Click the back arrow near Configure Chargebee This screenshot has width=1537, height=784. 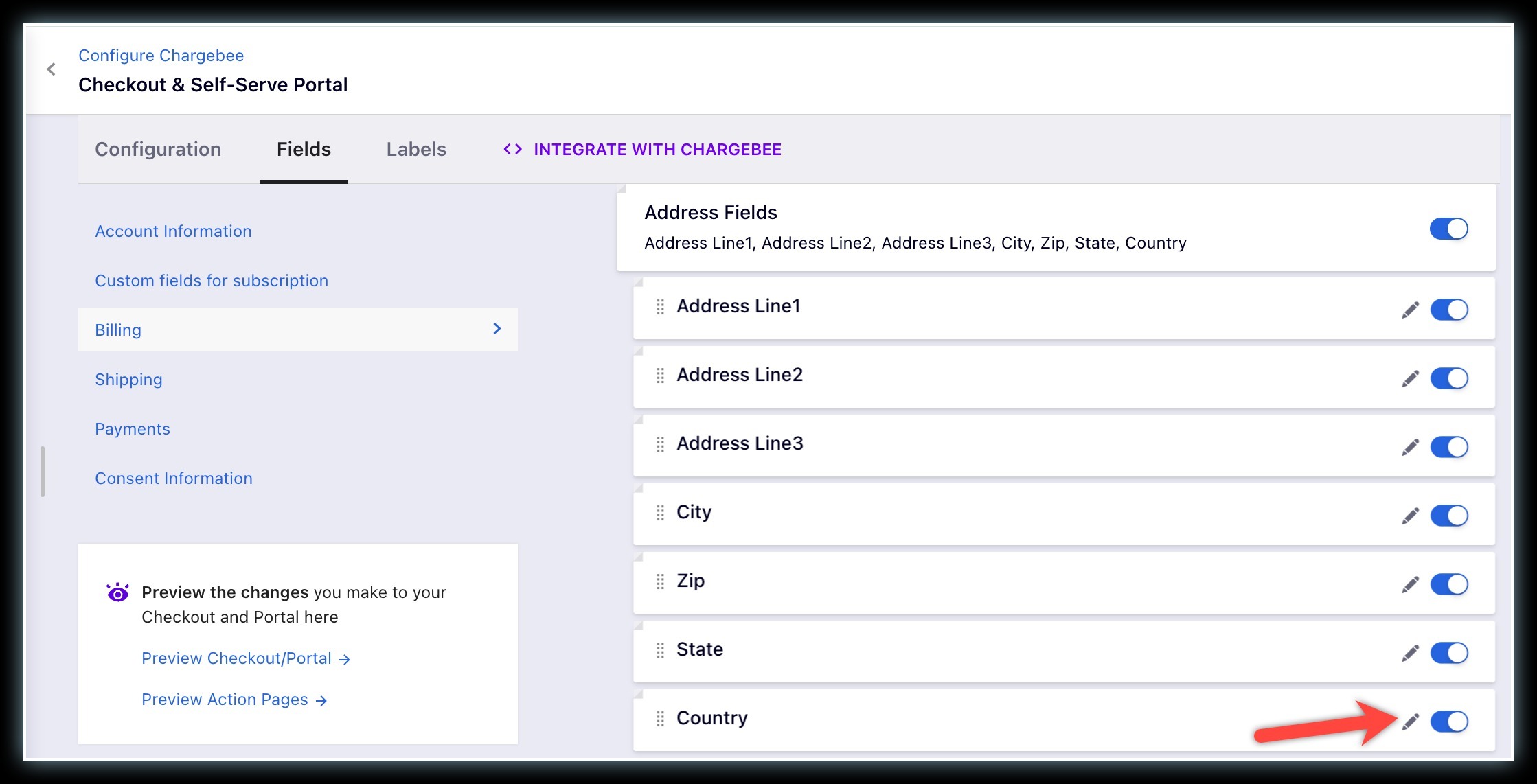(x=52, y=69)
